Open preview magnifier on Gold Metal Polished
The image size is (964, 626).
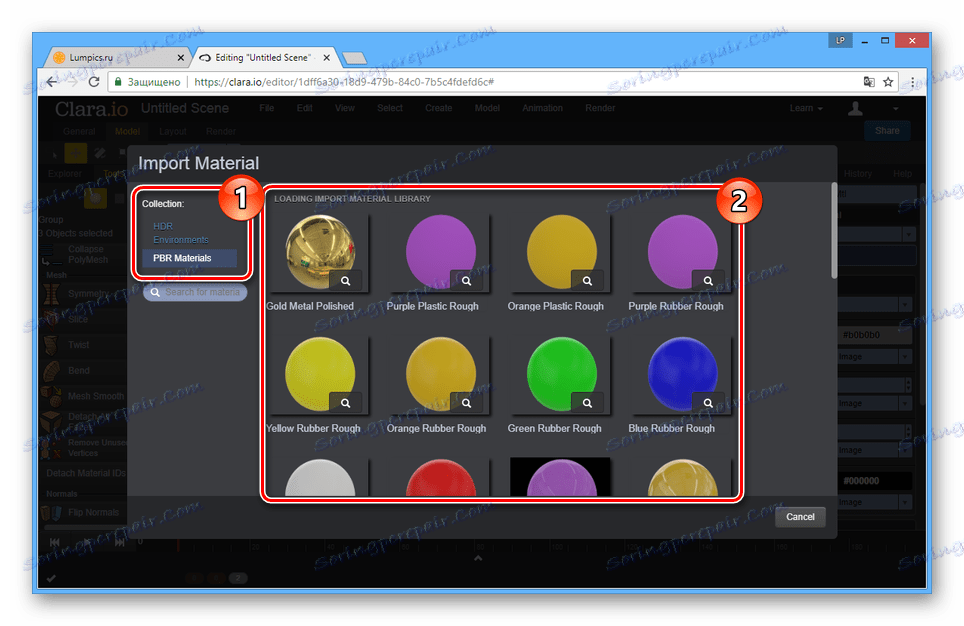tap(346, 280)
